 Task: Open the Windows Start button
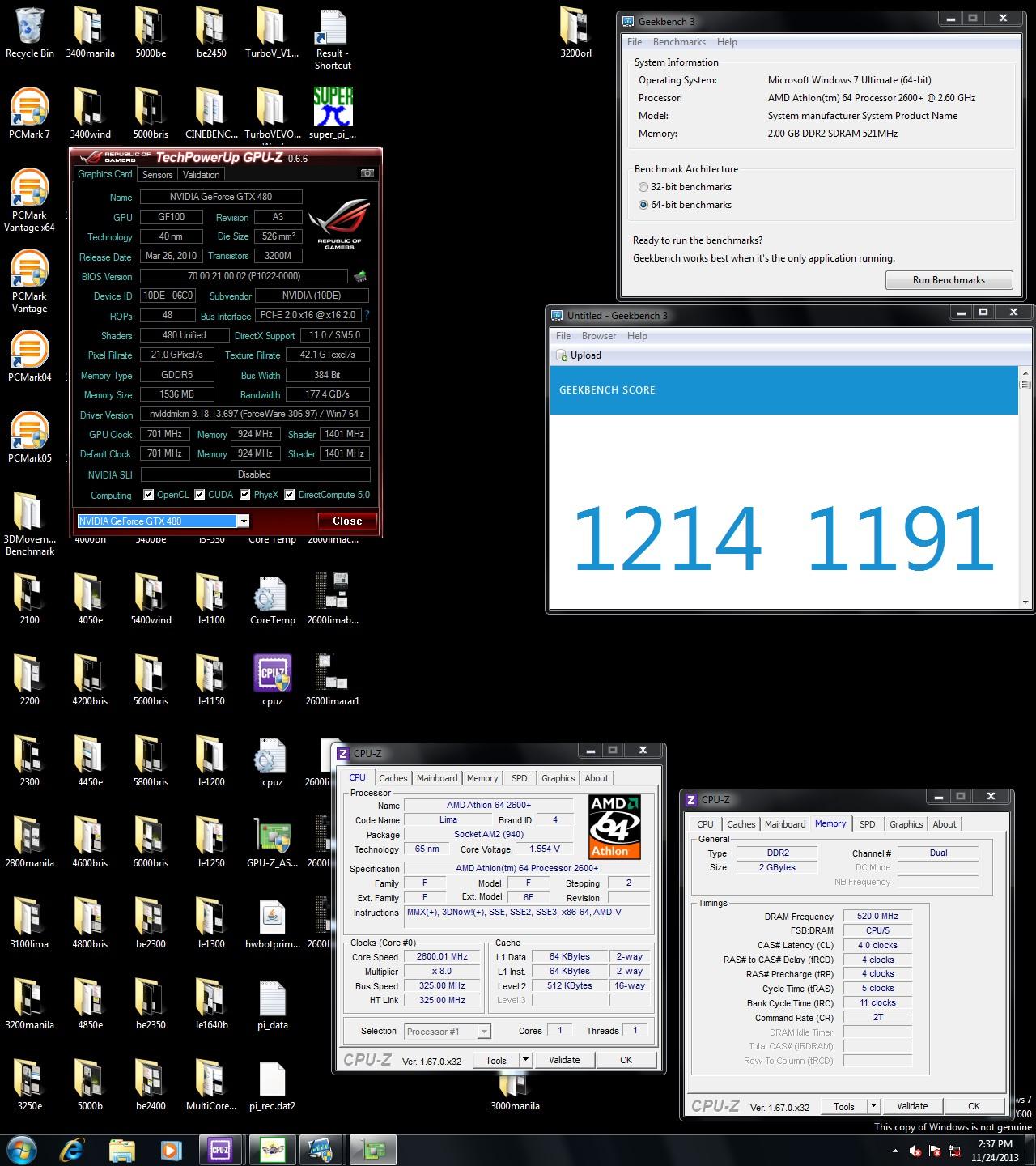point(22,1149)
